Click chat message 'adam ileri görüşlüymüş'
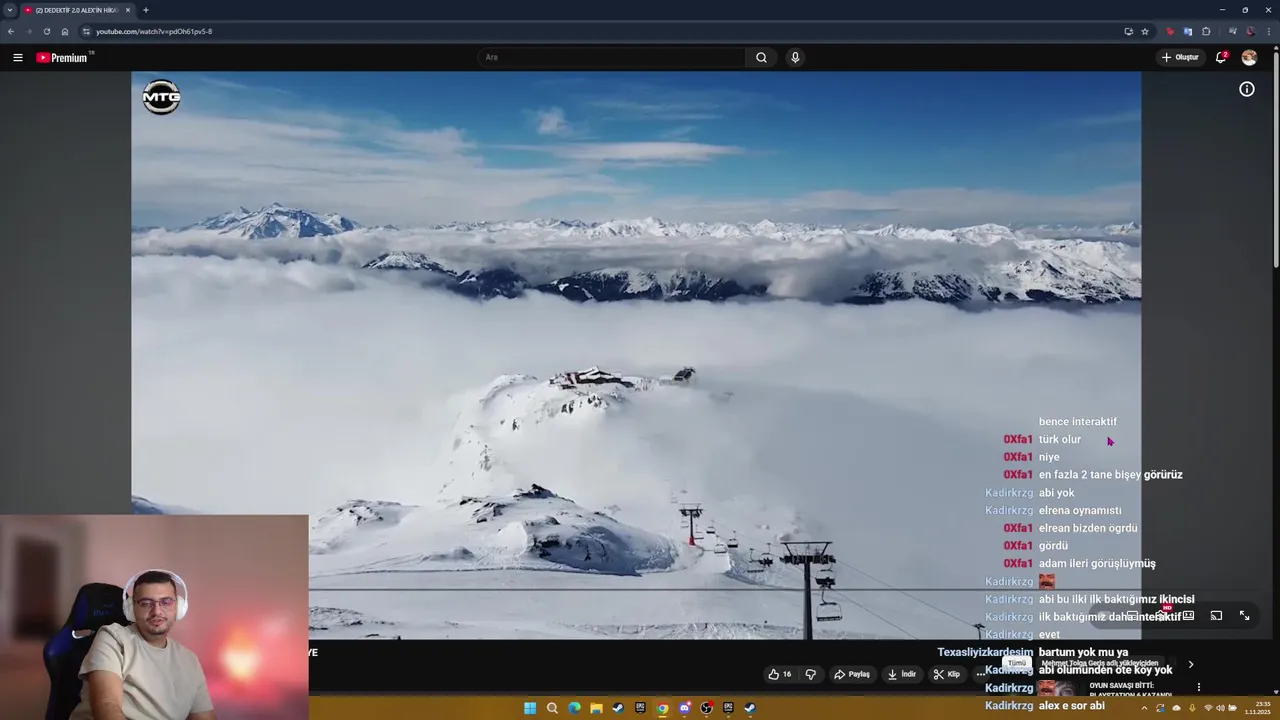This screenshot has width=1280, height=720. coord(1097,564)
